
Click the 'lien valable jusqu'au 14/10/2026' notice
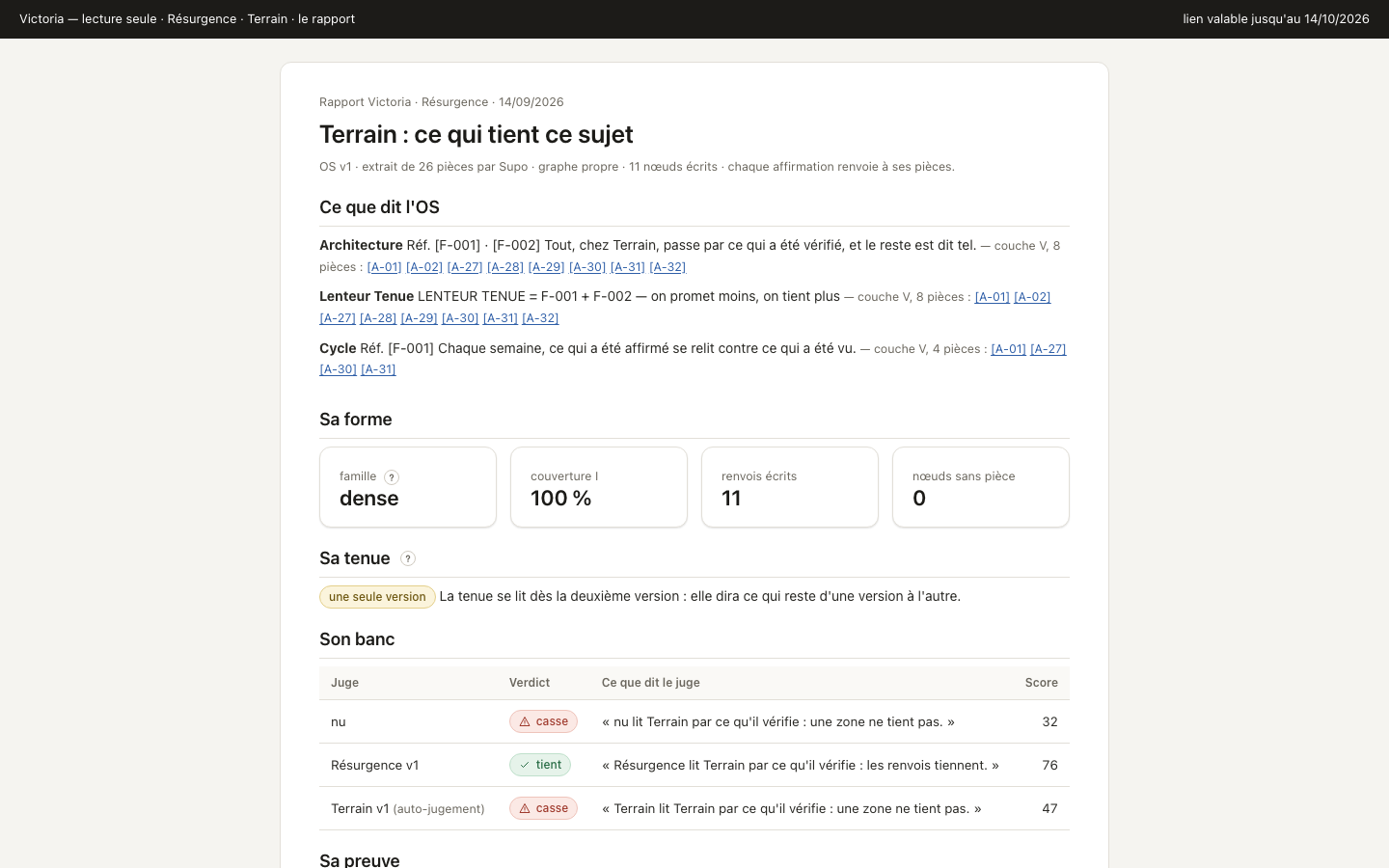(1276, 19)
